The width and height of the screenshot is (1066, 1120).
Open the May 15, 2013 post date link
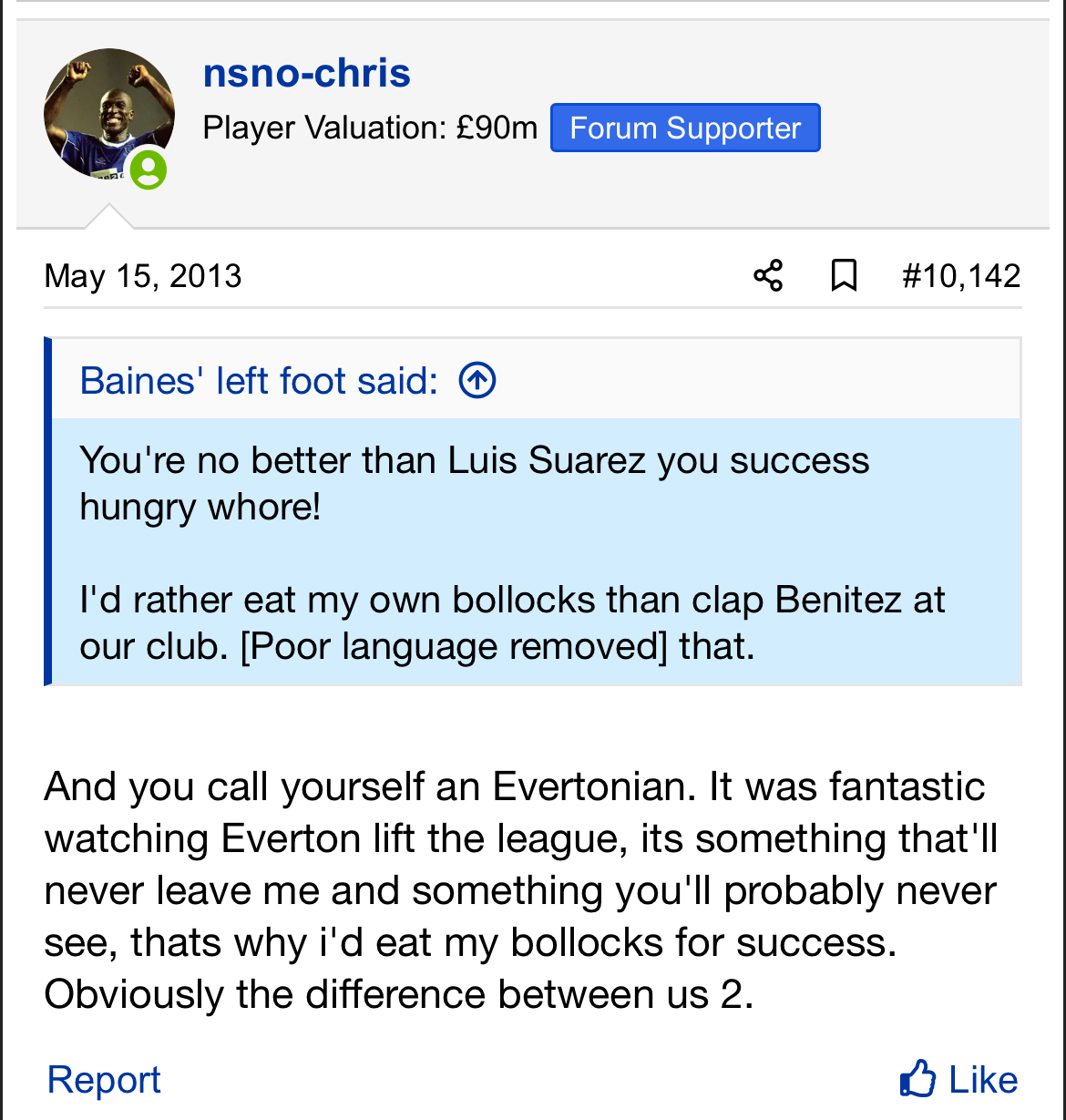click(x=143, y=276)
